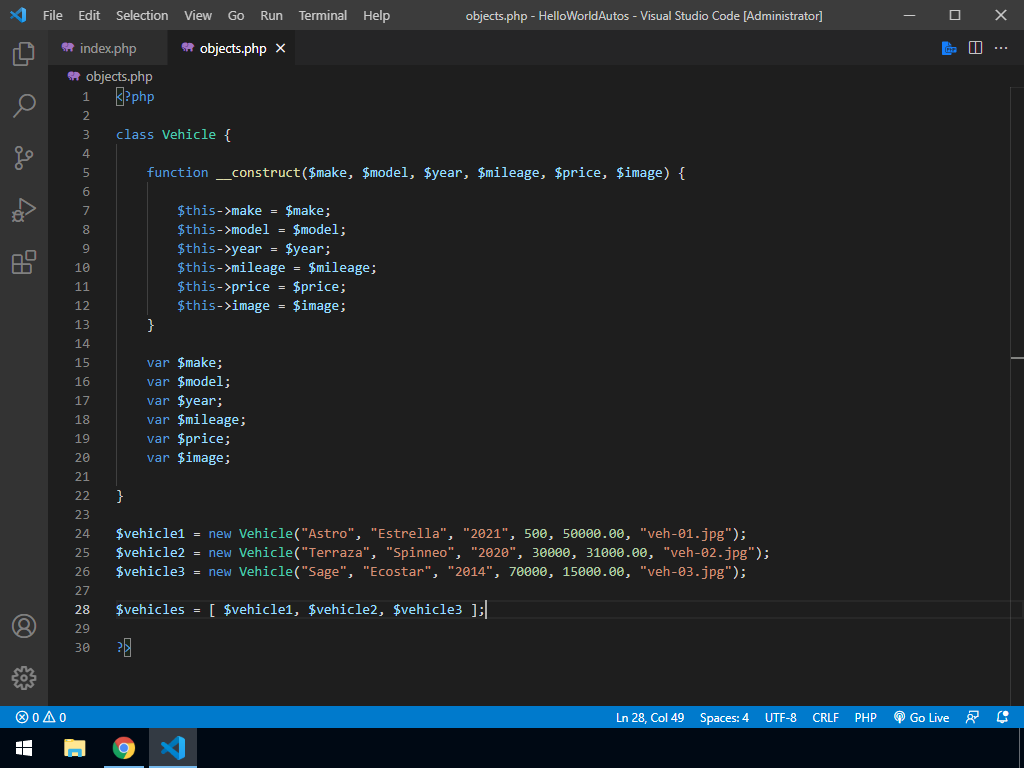Click the Split Editor Right icon
This screenshot has height=768, width=1024.
pyautogui.click(x=975, y=48)
